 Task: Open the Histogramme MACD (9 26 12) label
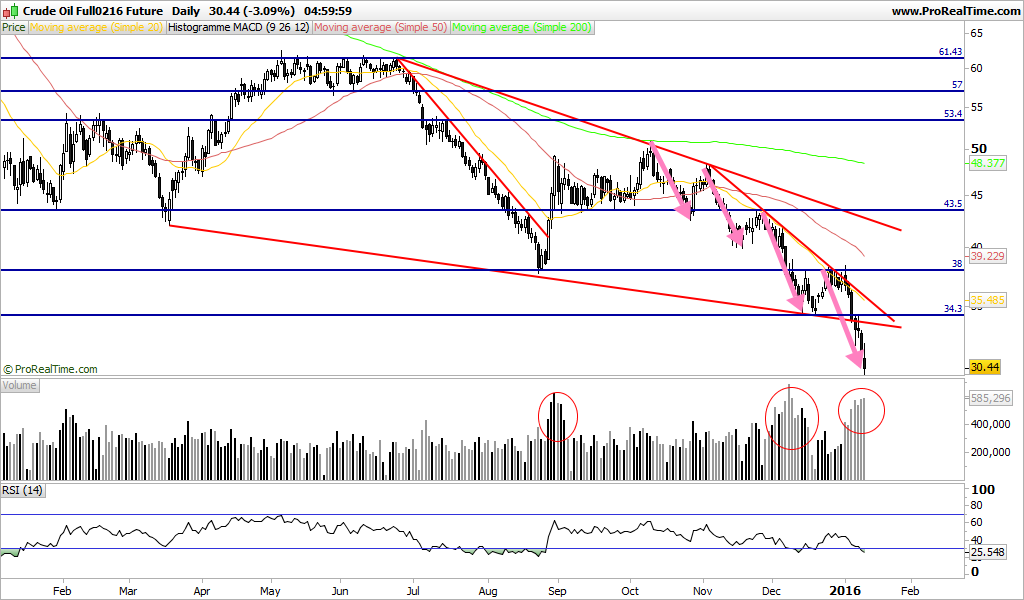238,27
